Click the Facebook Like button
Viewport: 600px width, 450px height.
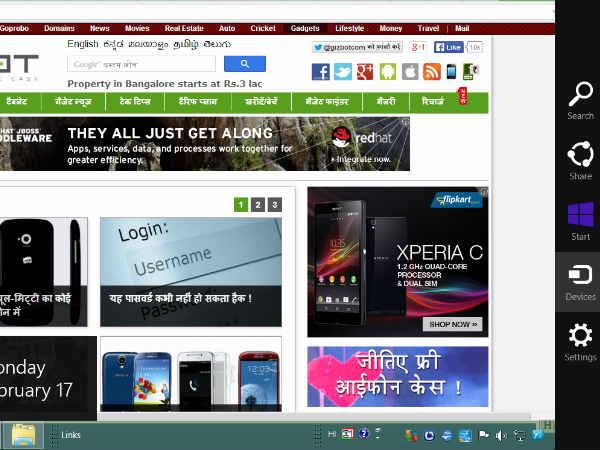click(449, 47)
